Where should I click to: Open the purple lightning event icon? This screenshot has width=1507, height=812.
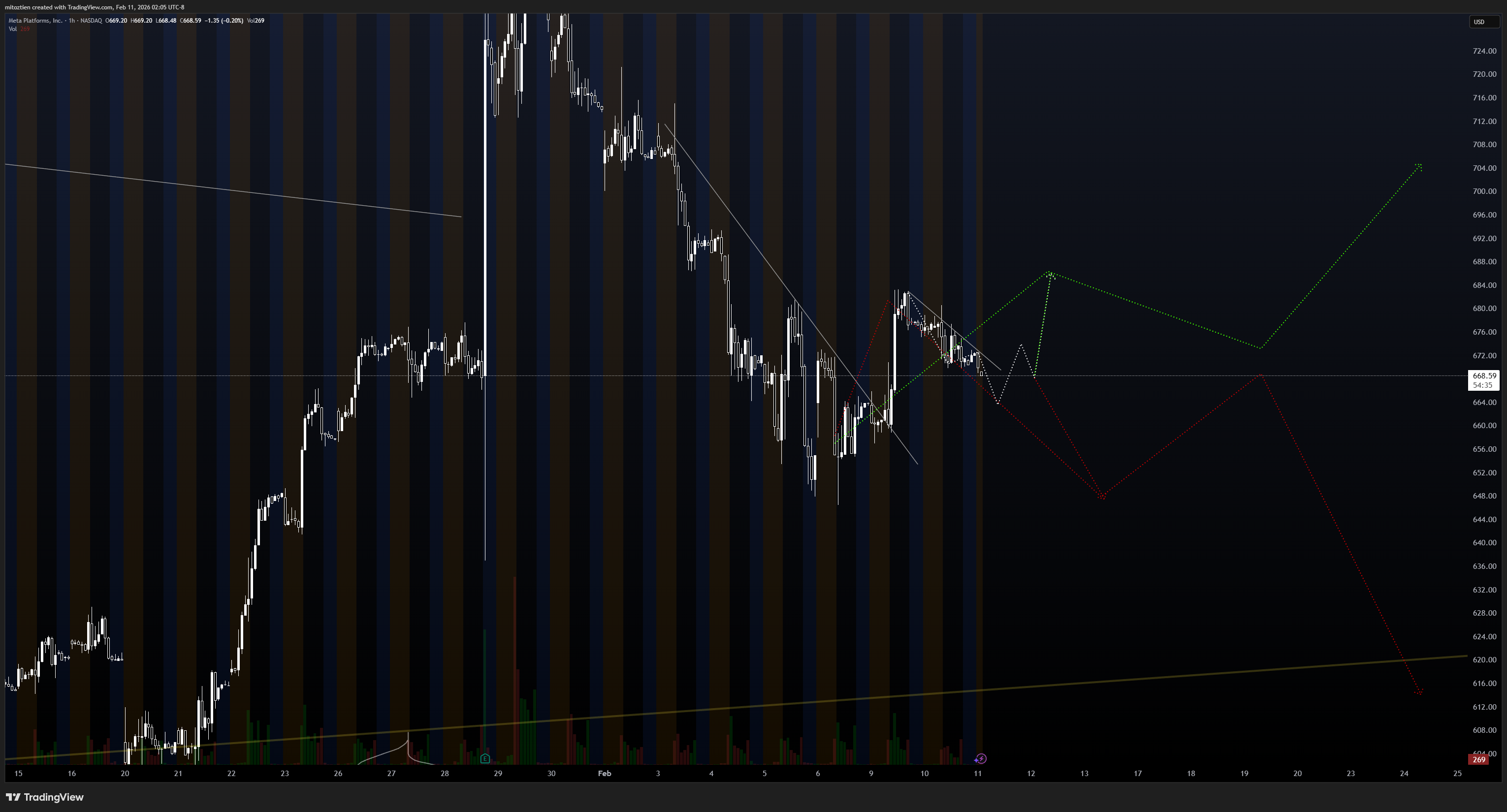pos(981,759)
